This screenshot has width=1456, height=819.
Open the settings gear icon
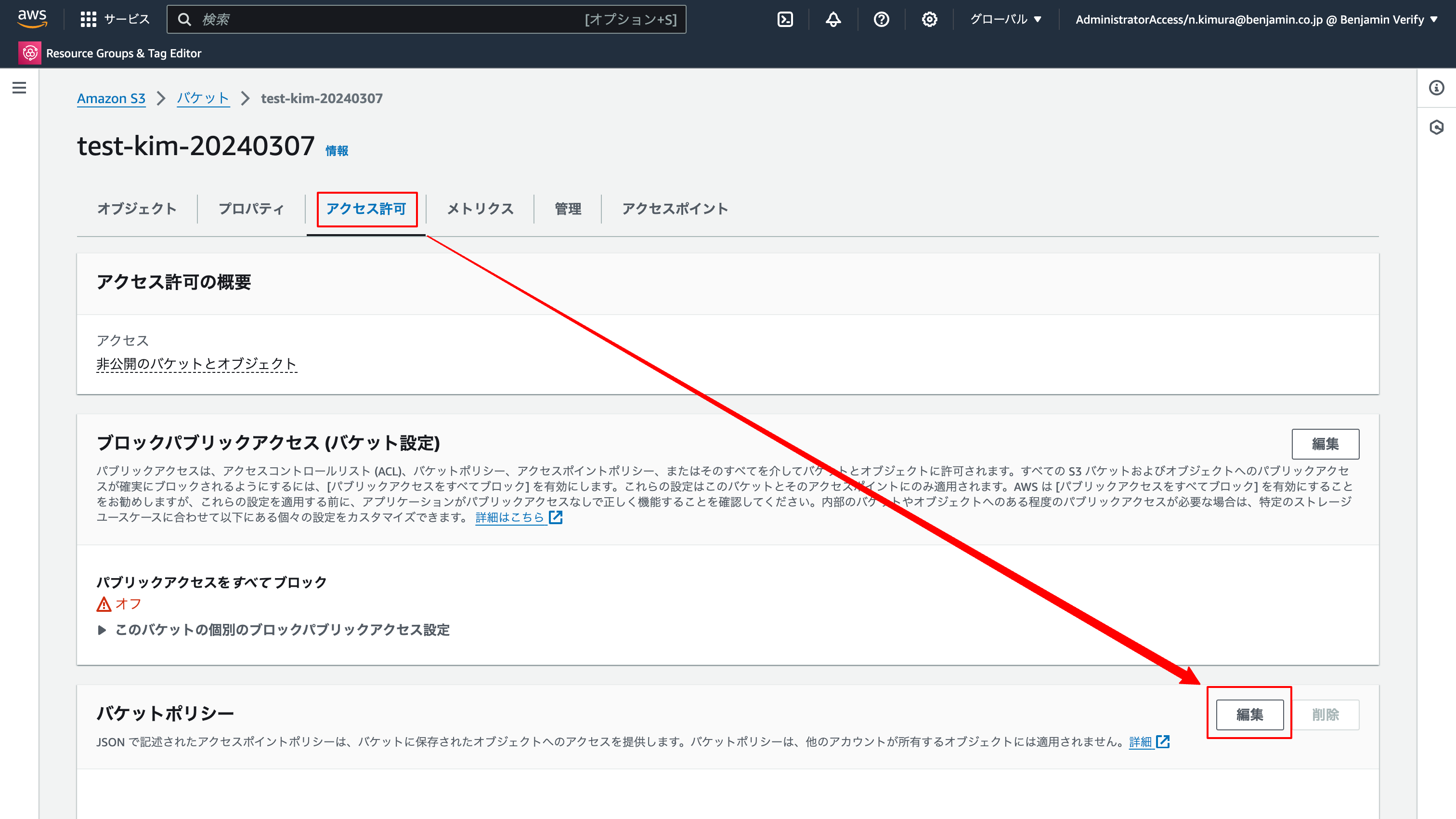(x=929, y=19)
